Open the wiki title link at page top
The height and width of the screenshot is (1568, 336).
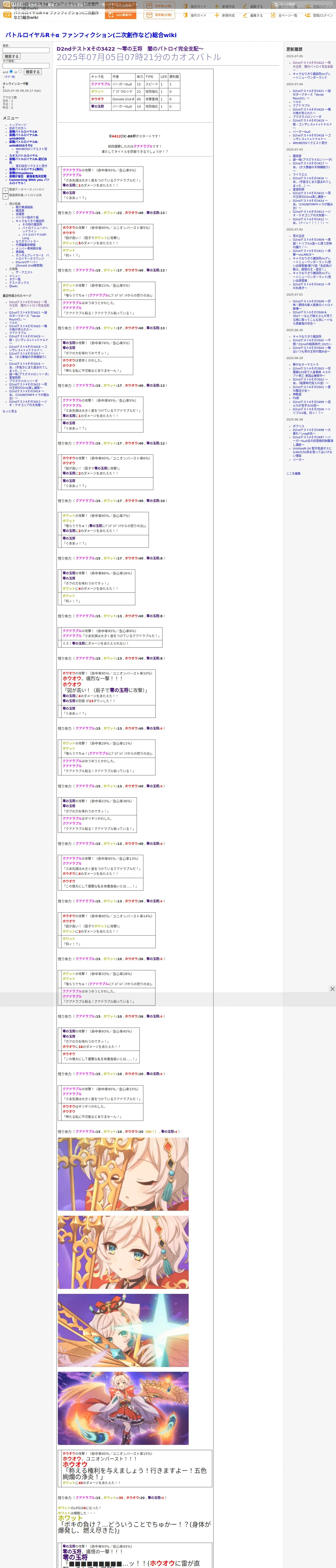point(91,35)
